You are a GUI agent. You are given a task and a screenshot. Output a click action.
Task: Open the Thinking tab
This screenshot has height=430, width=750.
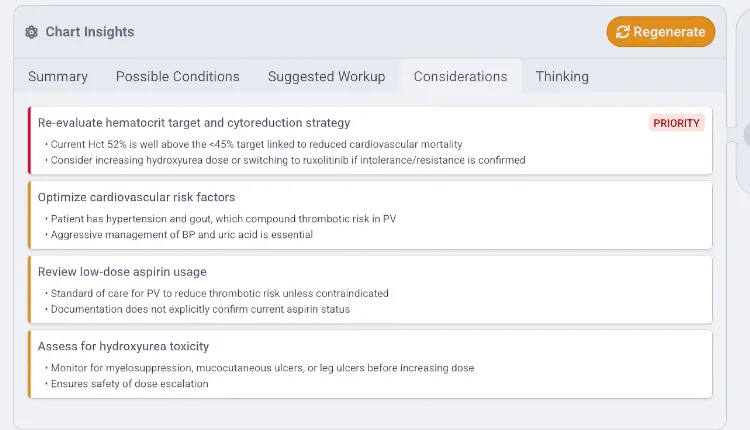pos(562,77)
